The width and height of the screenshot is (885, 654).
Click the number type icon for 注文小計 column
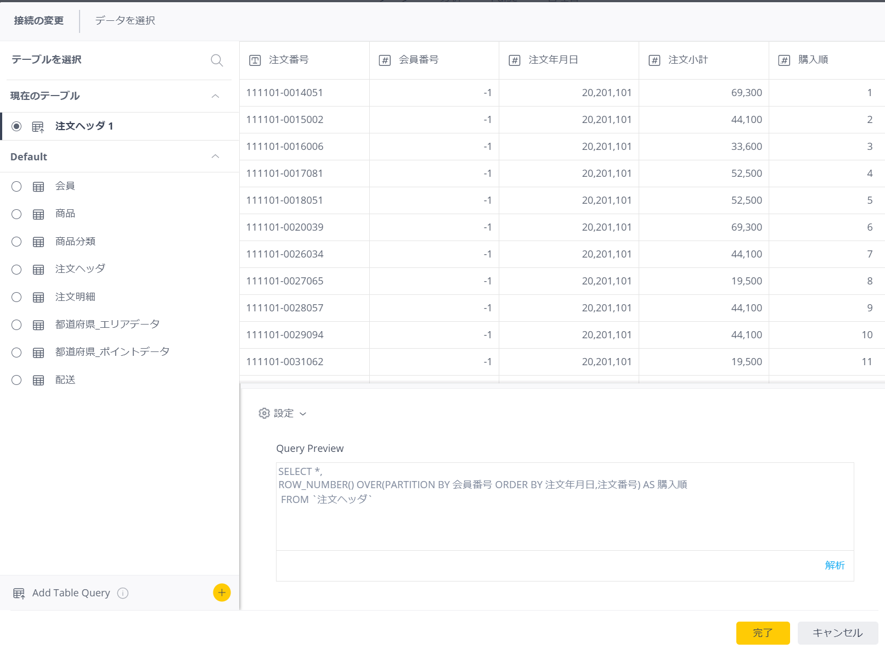pos(655,61)
